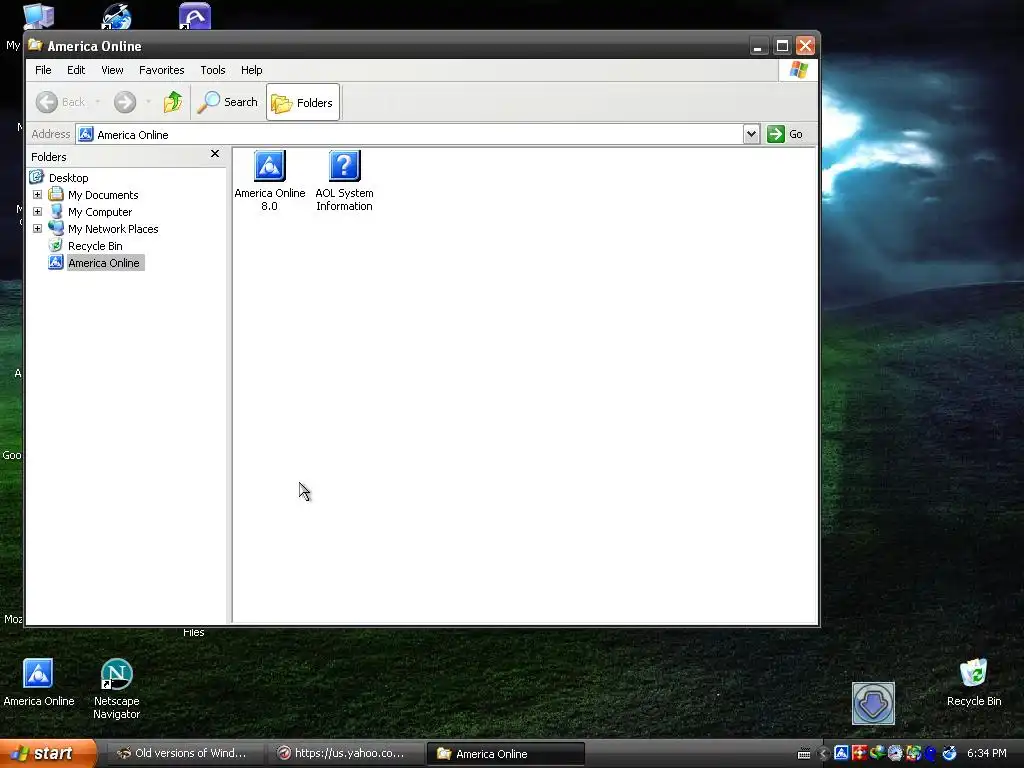
Task: Open the Address bar dropdown
Action: pyautogui.click(x=751, y=134)
